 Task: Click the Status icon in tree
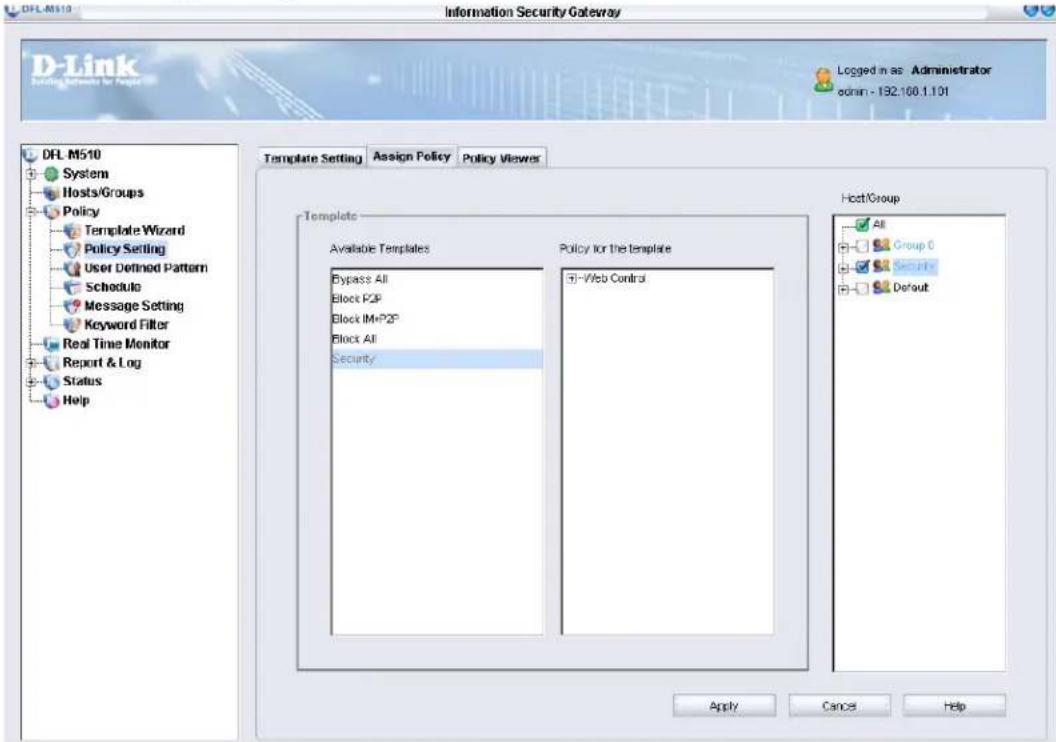click(x=51, y=382)
